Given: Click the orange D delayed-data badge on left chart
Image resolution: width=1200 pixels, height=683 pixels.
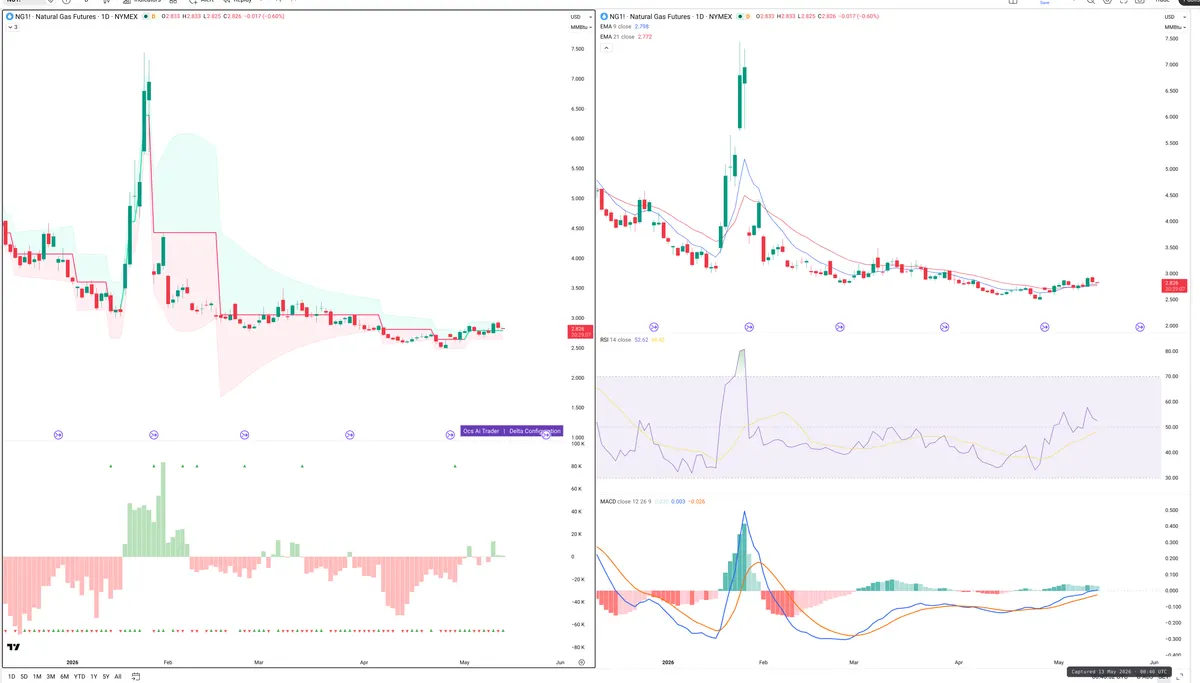Looking at the screenshot, I should [153, 17].
